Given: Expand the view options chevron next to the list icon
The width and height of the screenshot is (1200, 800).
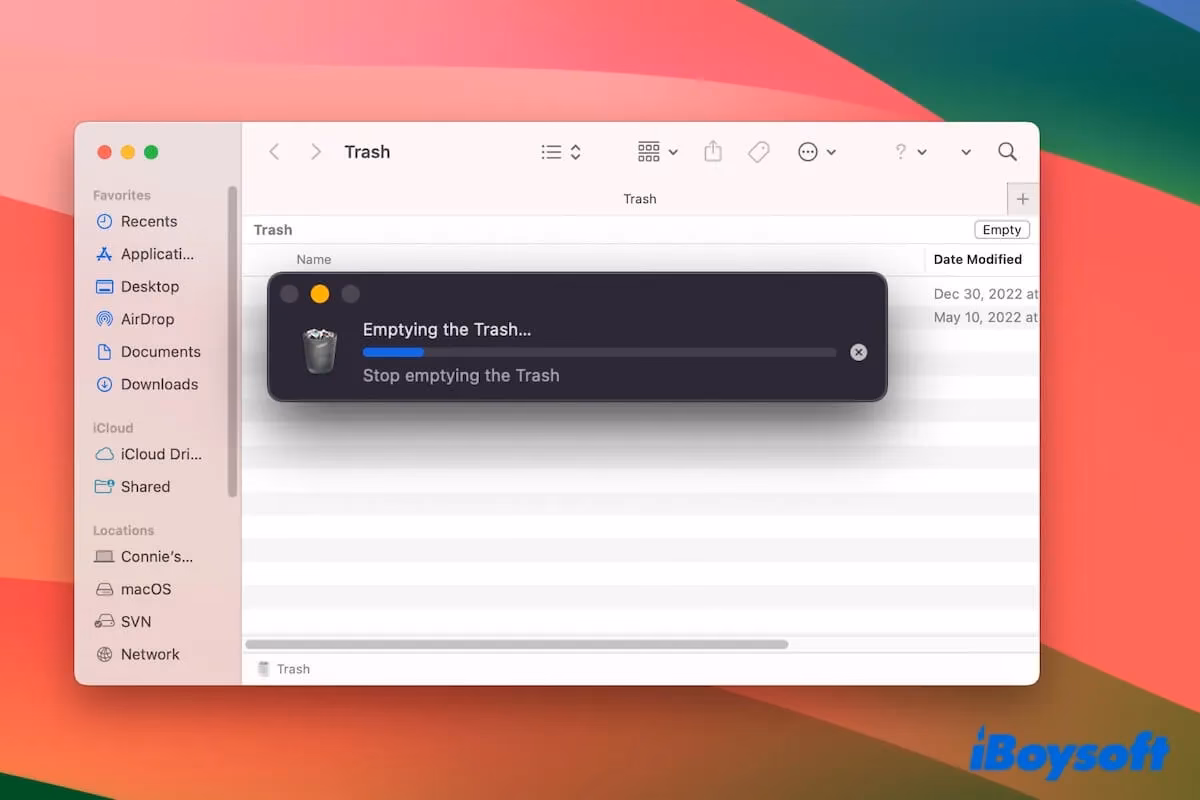Looking at the screenshot, I should point(574,151).
